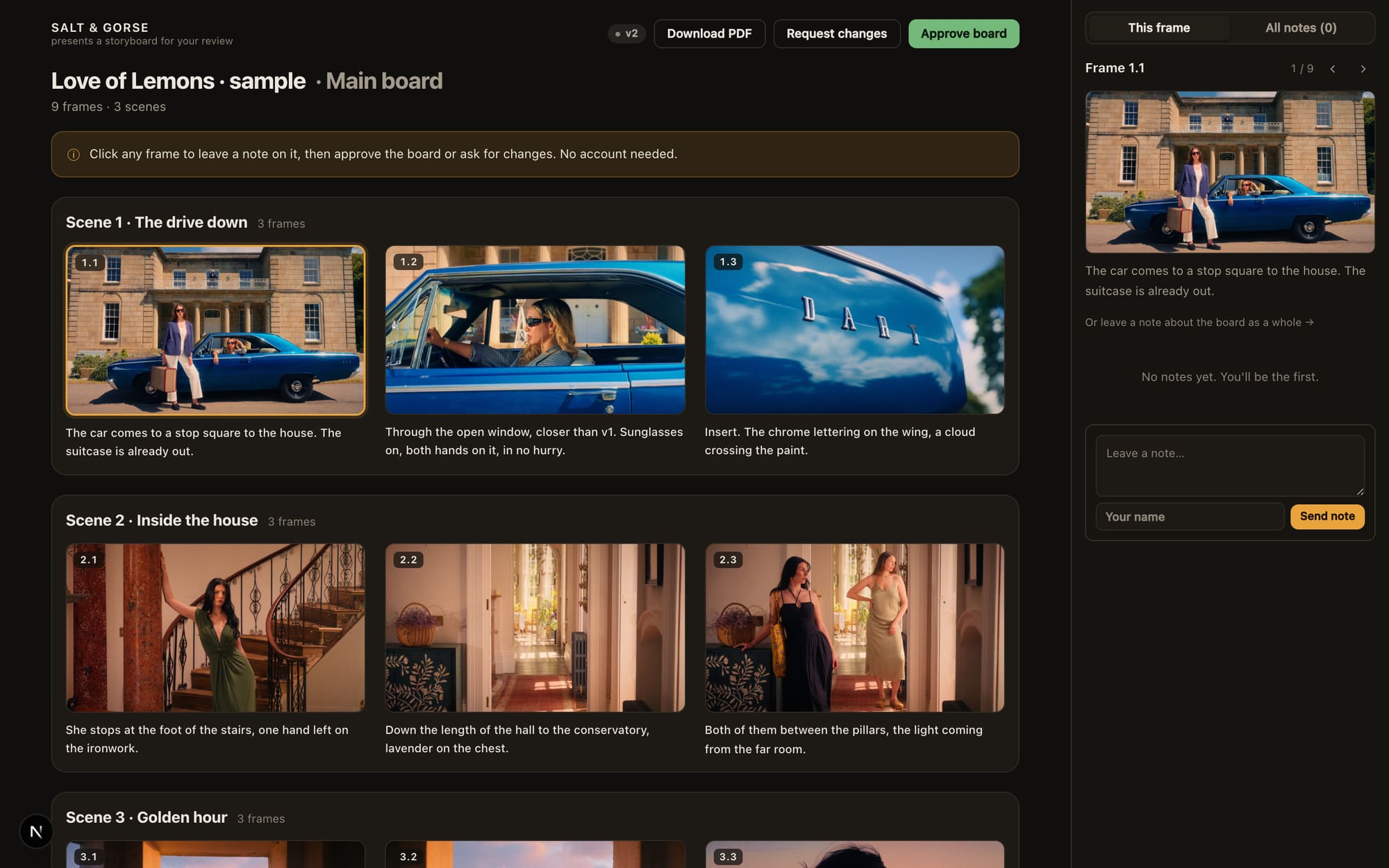Viewport: 1389px width, 868px height.
Task: Click the '3 frames' count beside Scene 3
Action: coord(261,819)
